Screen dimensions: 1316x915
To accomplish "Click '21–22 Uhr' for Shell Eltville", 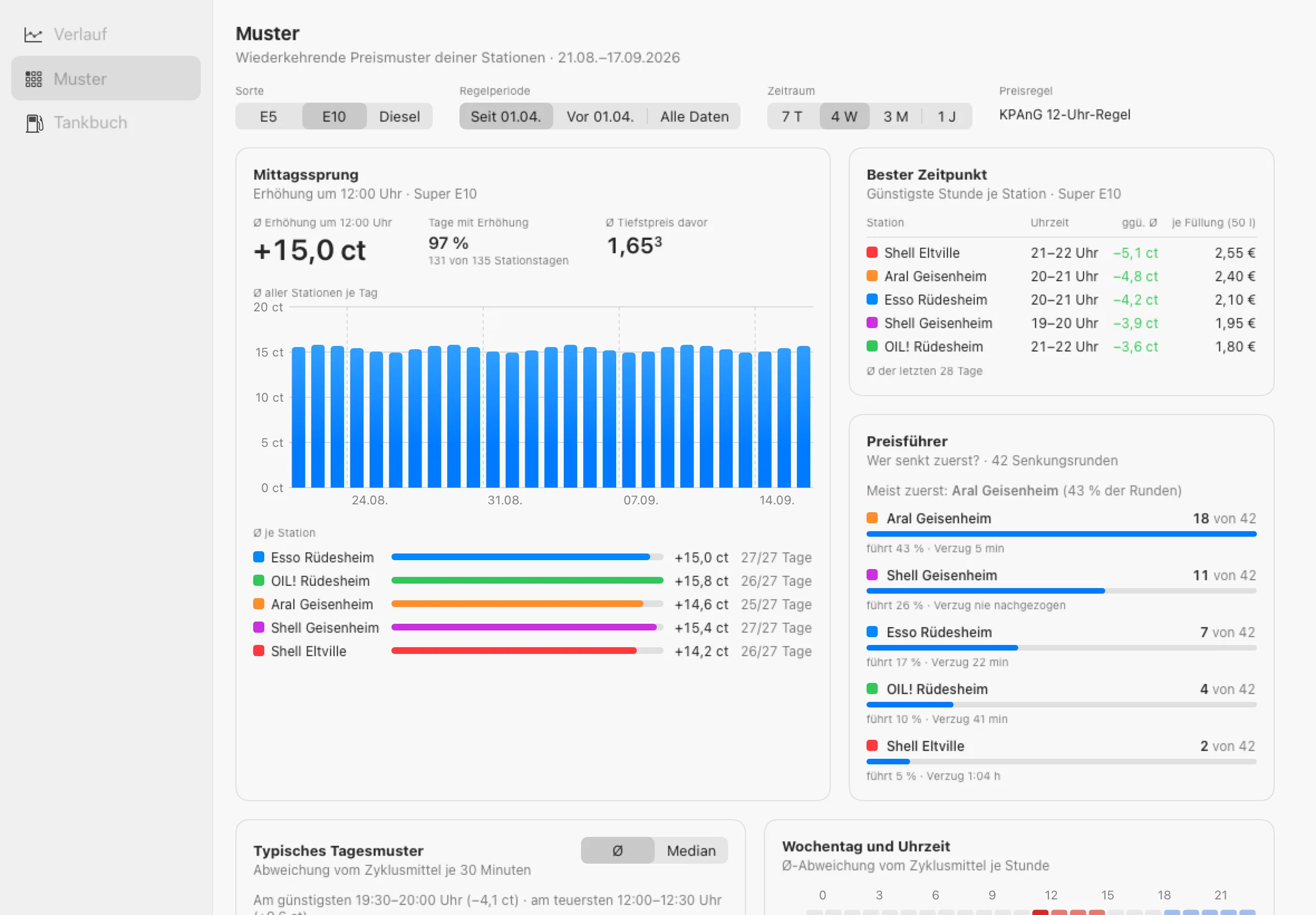I will tap(1064, 253).
